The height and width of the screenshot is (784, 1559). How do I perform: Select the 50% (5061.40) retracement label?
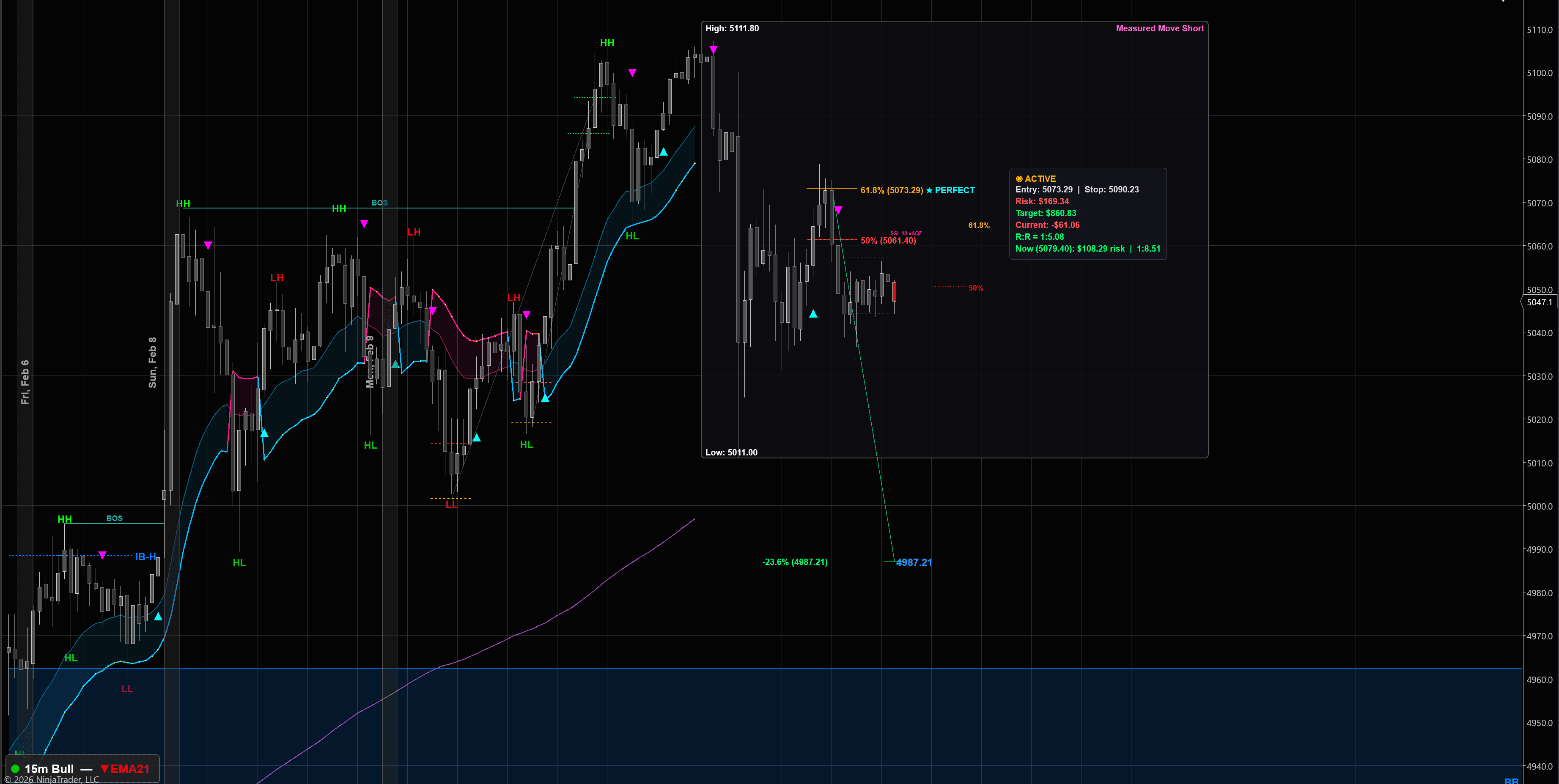coord(888,241)
